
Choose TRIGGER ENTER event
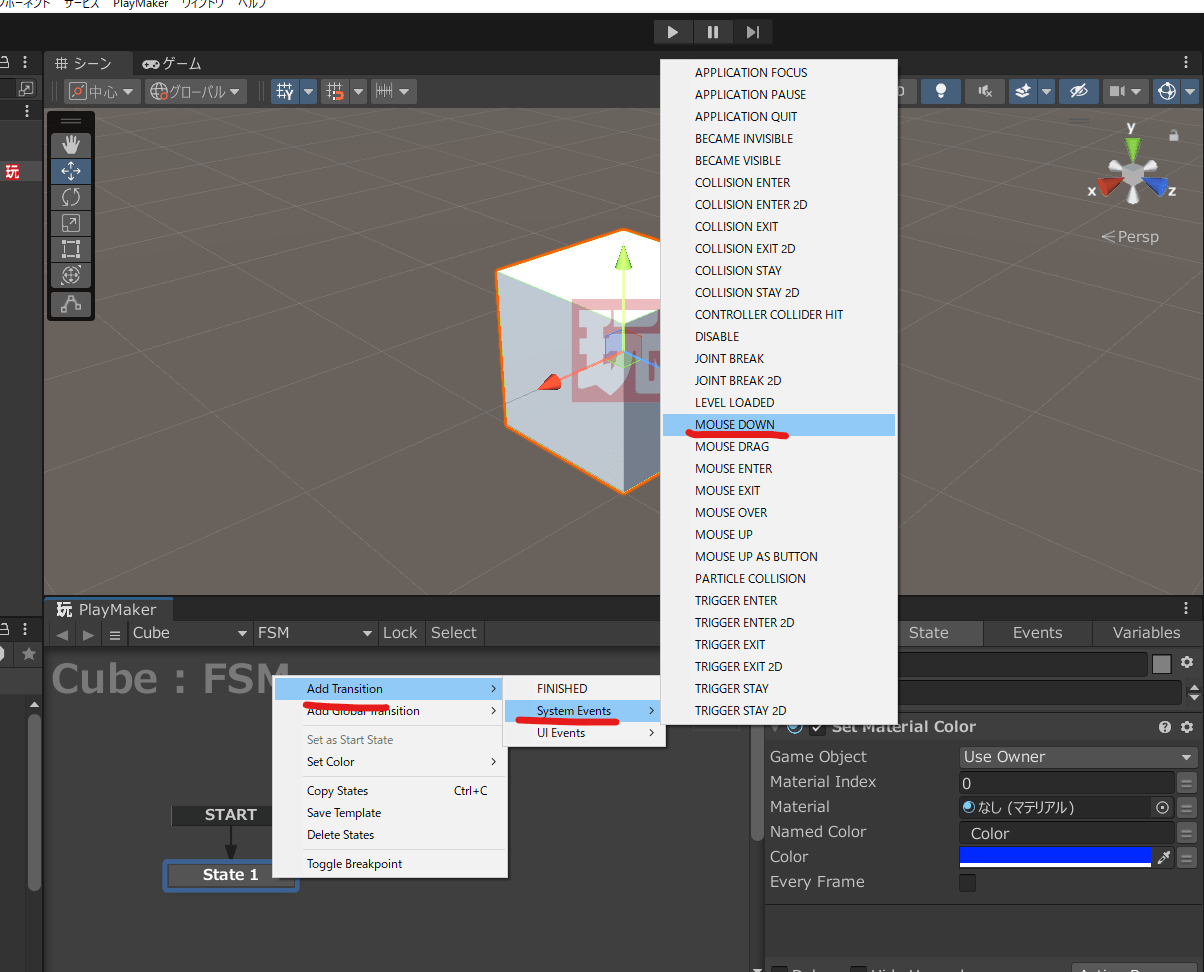779,601
